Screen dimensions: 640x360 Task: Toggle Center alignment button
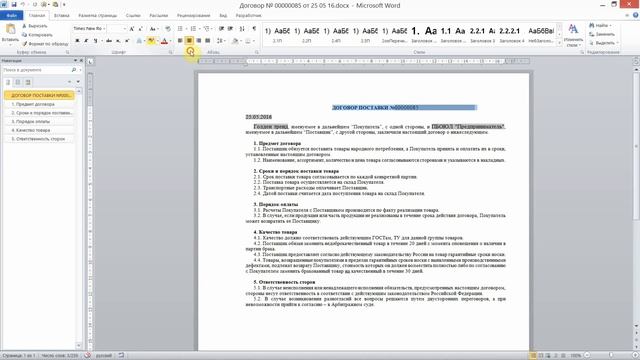(189, 41)
